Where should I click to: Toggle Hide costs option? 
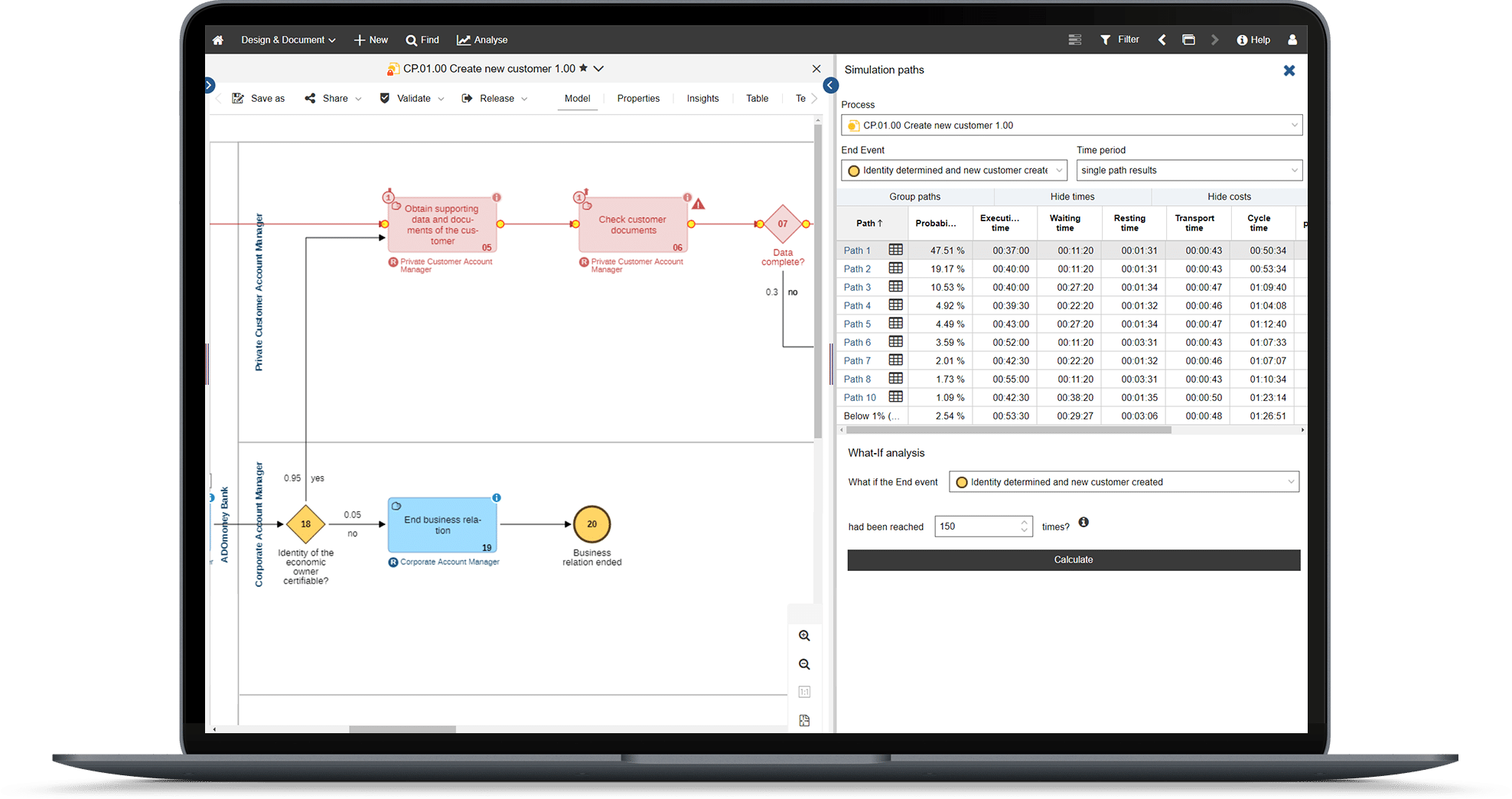point(1229,197)
